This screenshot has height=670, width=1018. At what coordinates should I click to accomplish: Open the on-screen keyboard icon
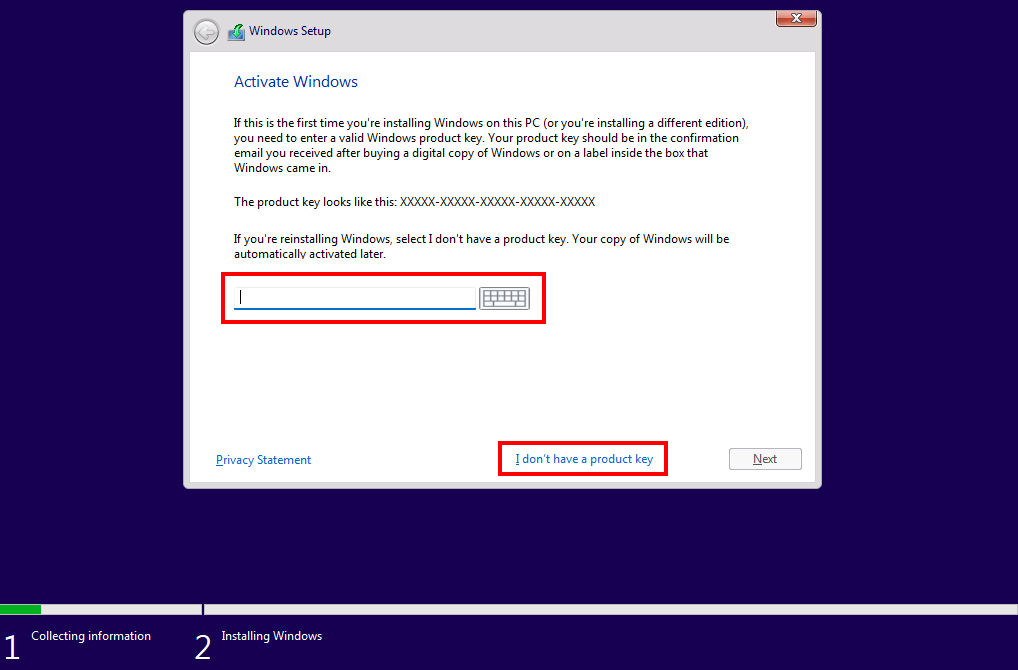504,298
